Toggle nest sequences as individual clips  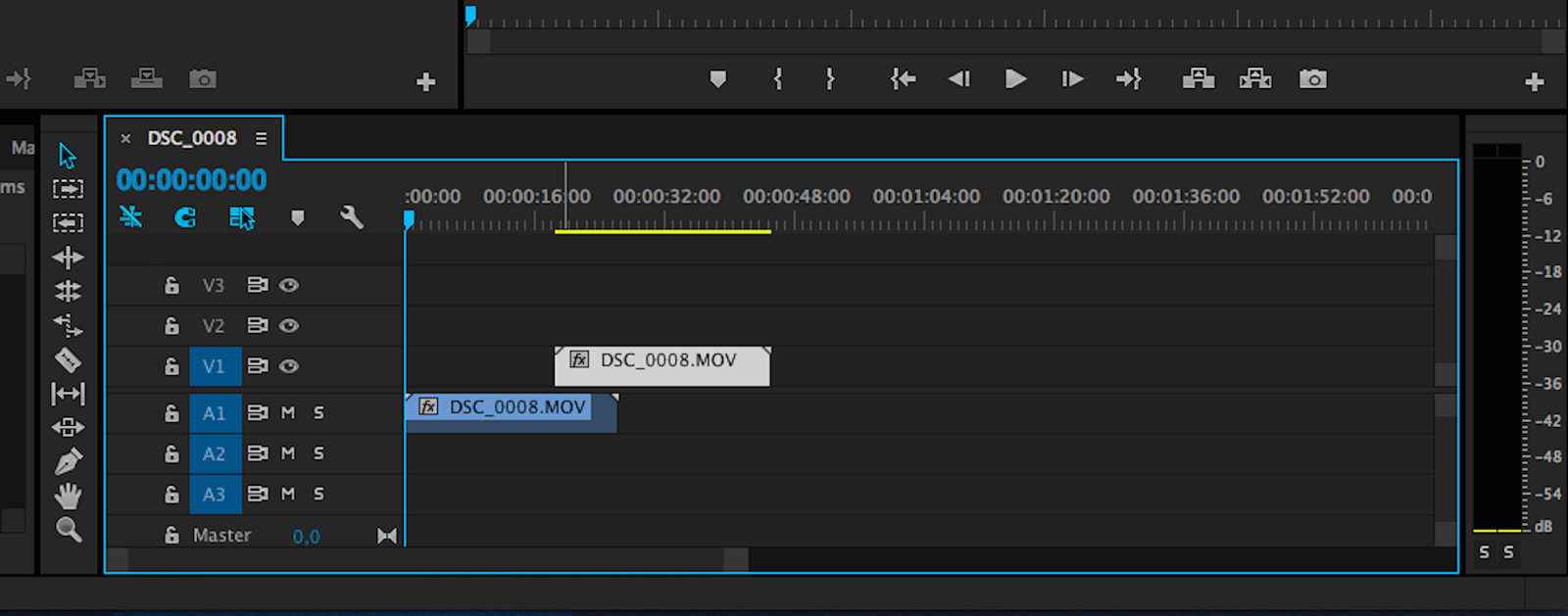click(130, 216)
